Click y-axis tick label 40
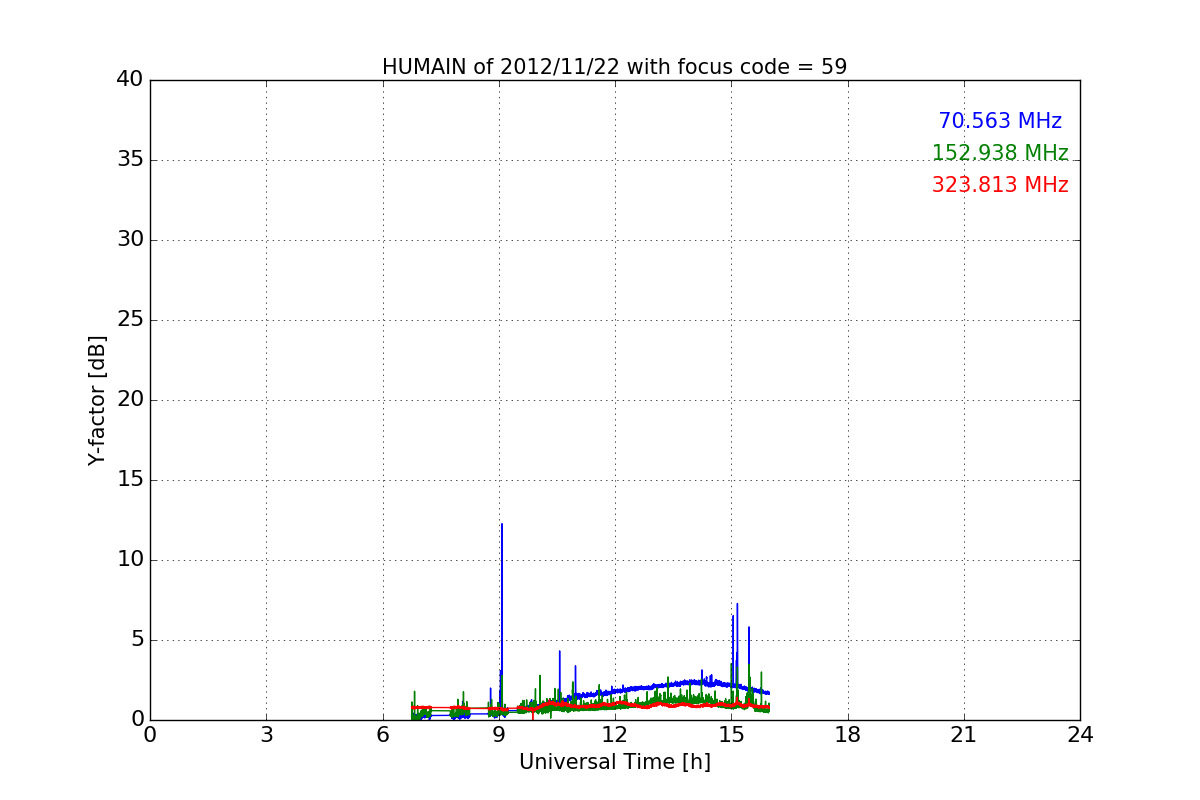The width and height of the screenshot is (1200, 800). tap(130, 80)
